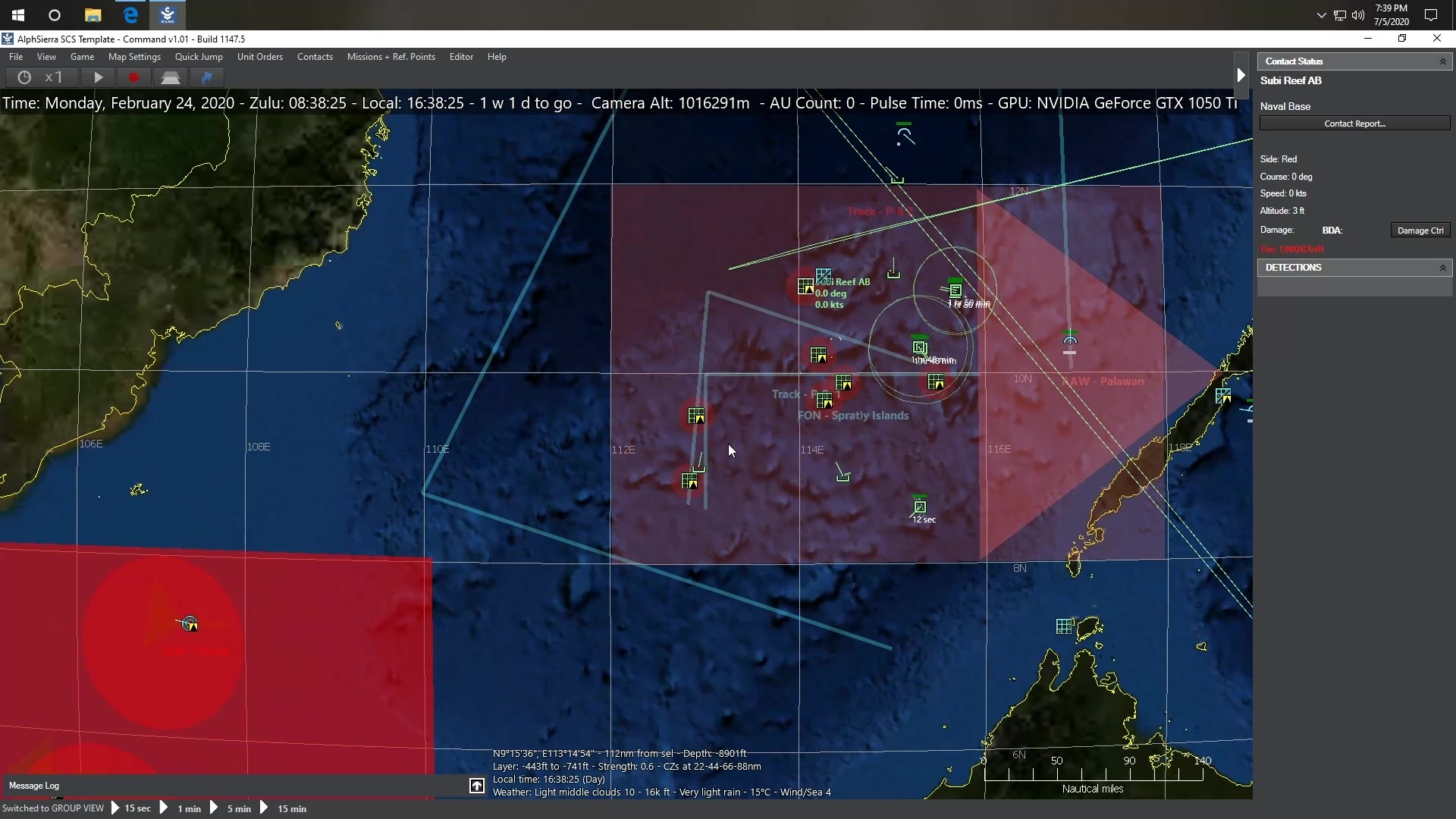Screen dimensions: 1456x819
Task: Open the Game menu
Action: pos(82,57)
